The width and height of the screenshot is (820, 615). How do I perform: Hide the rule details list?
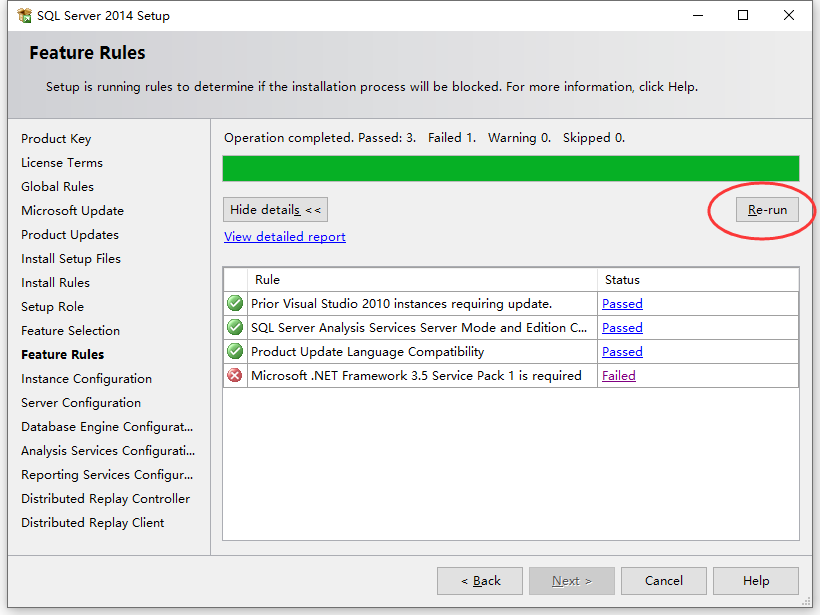pos(275,210)
